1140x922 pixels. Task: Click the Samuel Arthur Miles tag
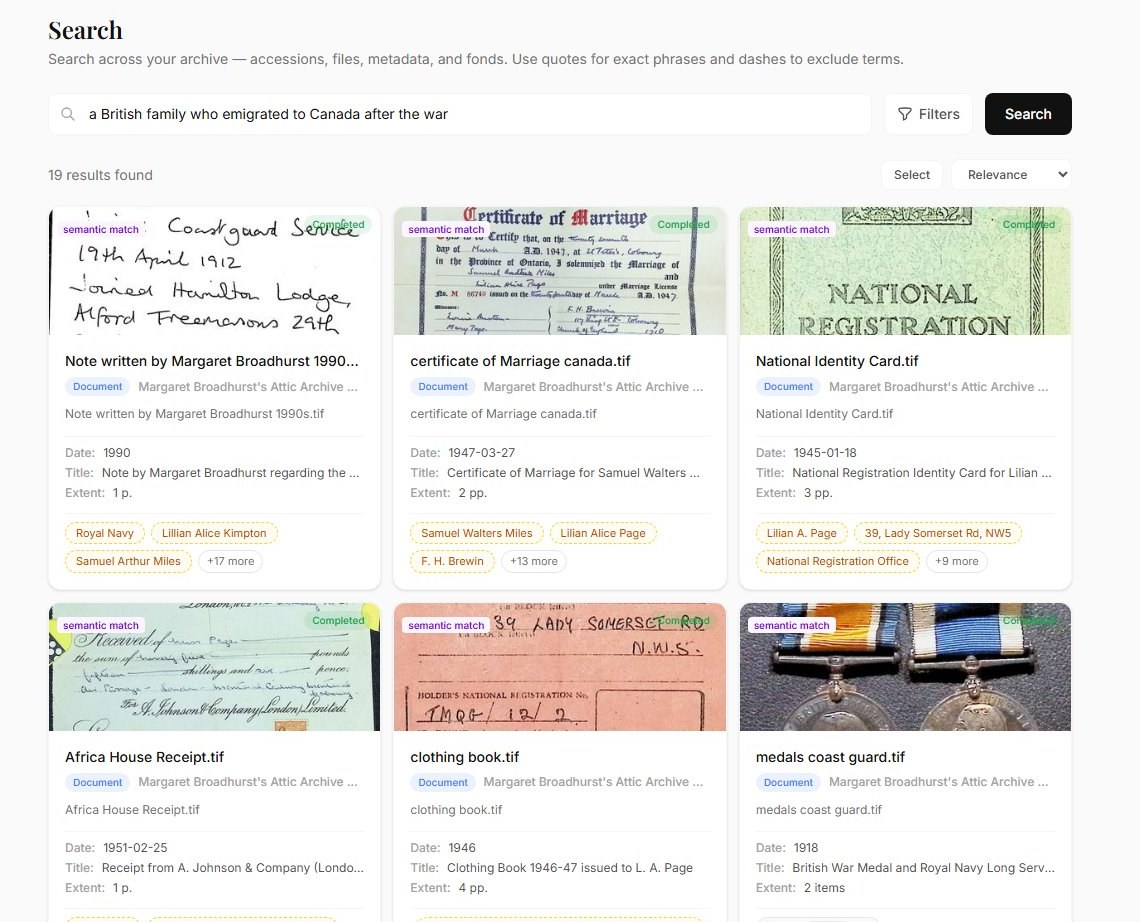[128, 561]
